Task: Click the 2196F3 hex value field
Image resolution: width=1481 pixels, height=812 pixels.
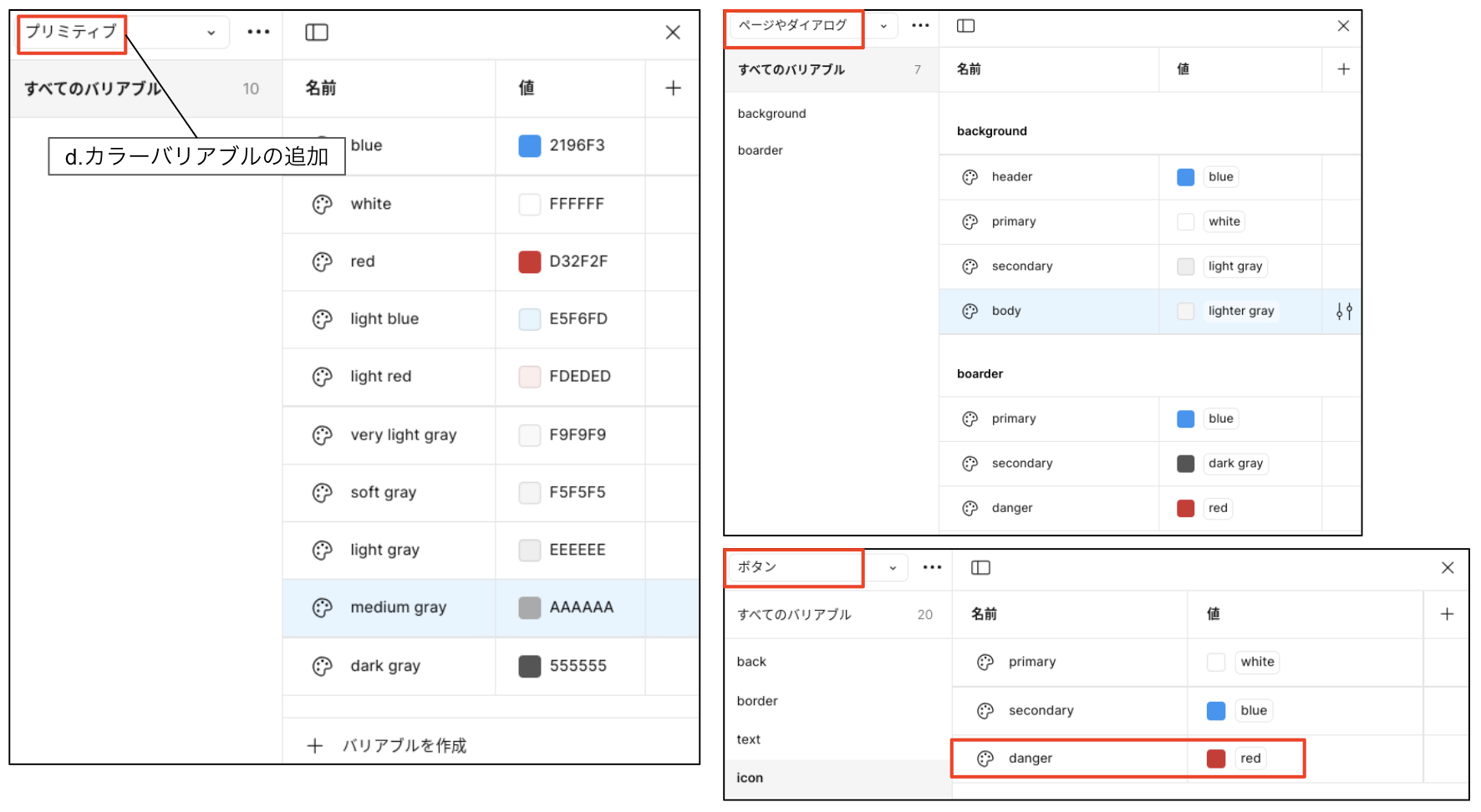Action: [x=577, y=145]
